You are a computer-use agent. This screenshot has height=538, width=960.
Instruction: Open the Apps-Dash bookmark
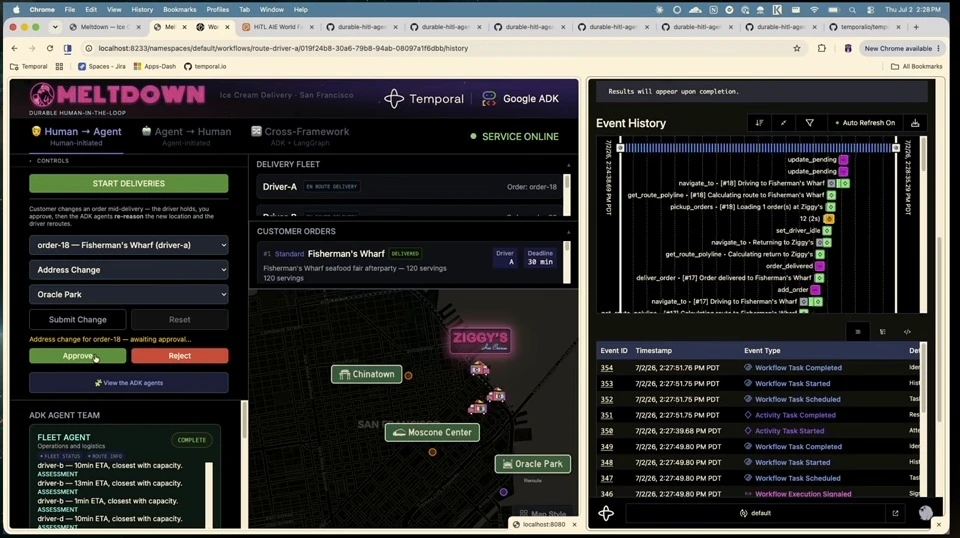(x=154, y=66)
